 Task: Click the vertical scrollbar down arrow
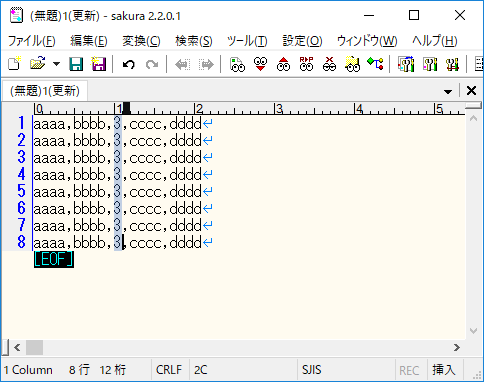[x=473, y=331]
